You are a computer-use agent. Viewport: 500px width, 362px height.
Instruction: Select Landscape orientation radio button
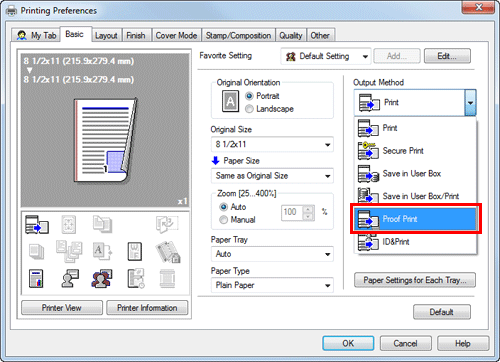click(x=249, y=109)
